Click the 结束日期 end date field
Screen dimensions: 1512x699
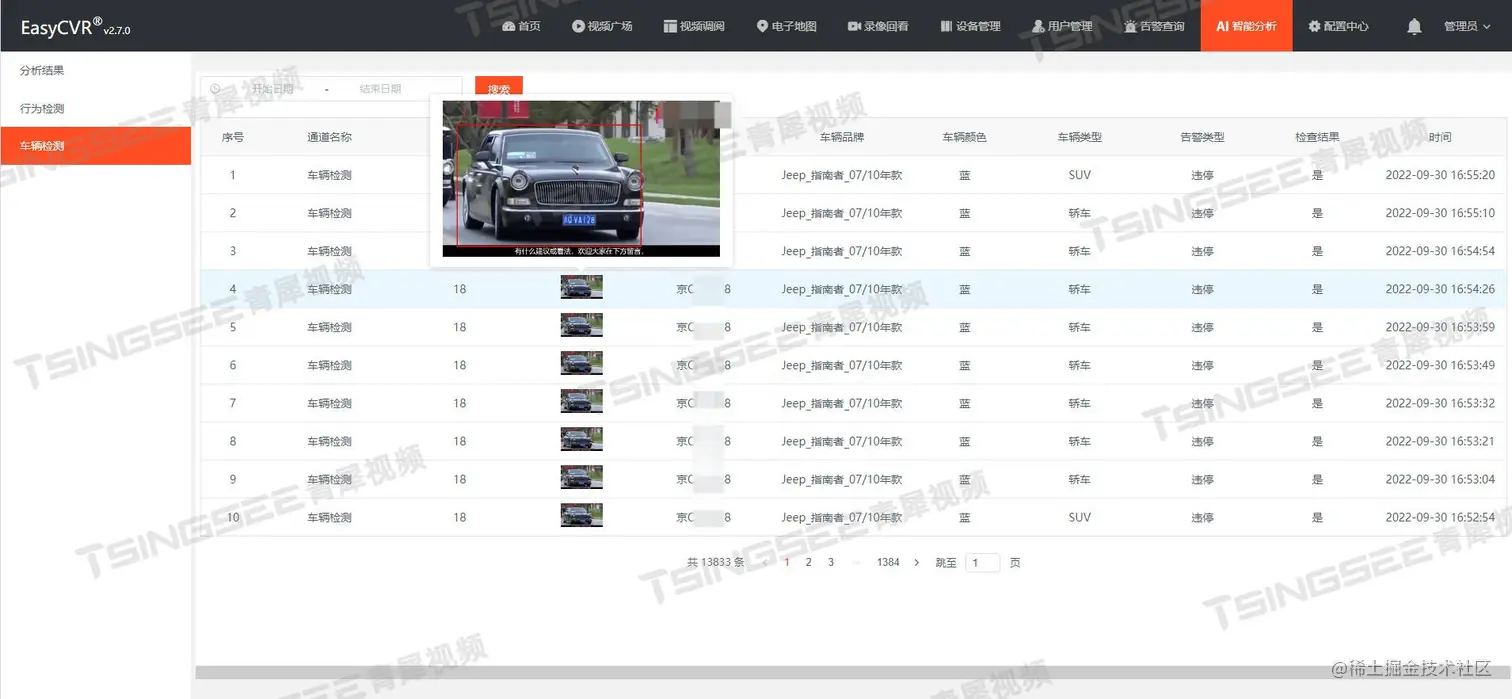pyautogui.click(x=380, y=89)
